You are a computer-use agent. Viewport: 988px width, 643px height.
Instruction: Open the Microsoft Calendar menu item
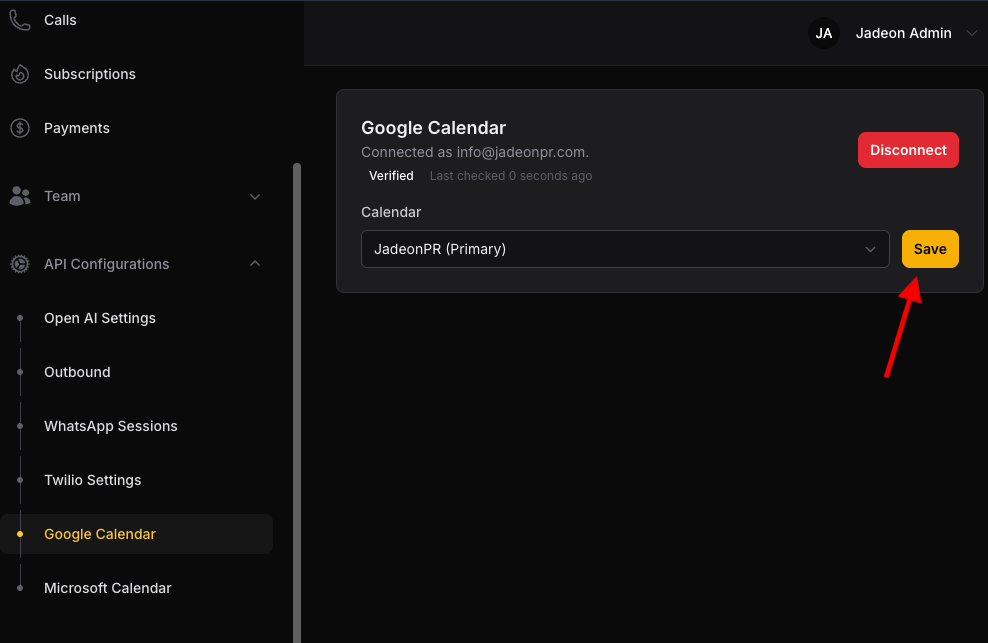click(x=108, y=588)
